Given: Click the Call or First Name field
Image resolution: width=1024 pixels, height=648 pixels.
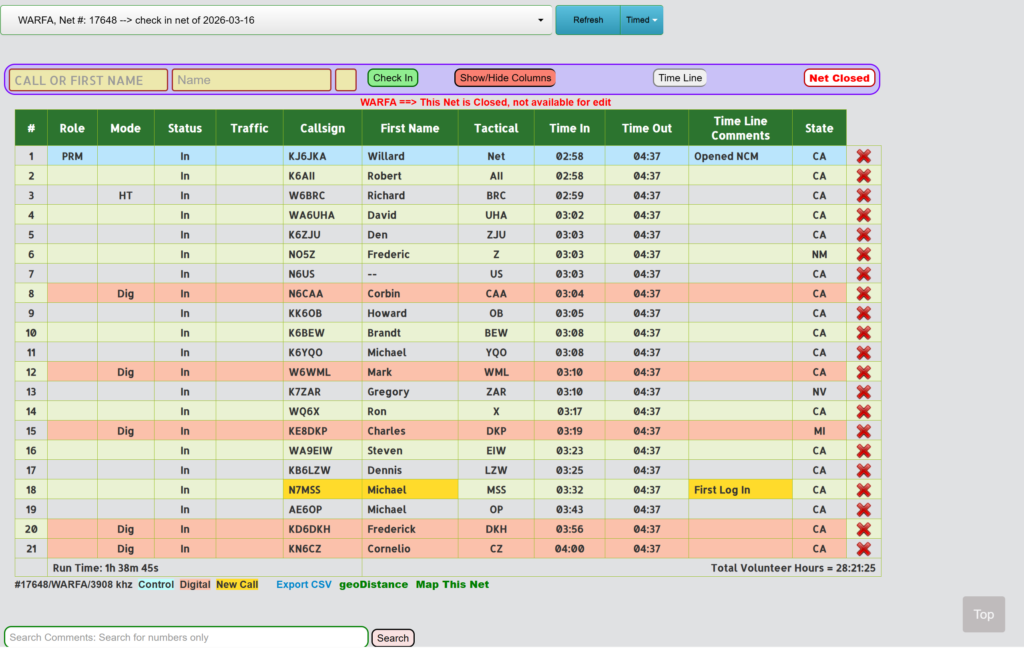Looking at the screenshot, I should pos(89,80).
